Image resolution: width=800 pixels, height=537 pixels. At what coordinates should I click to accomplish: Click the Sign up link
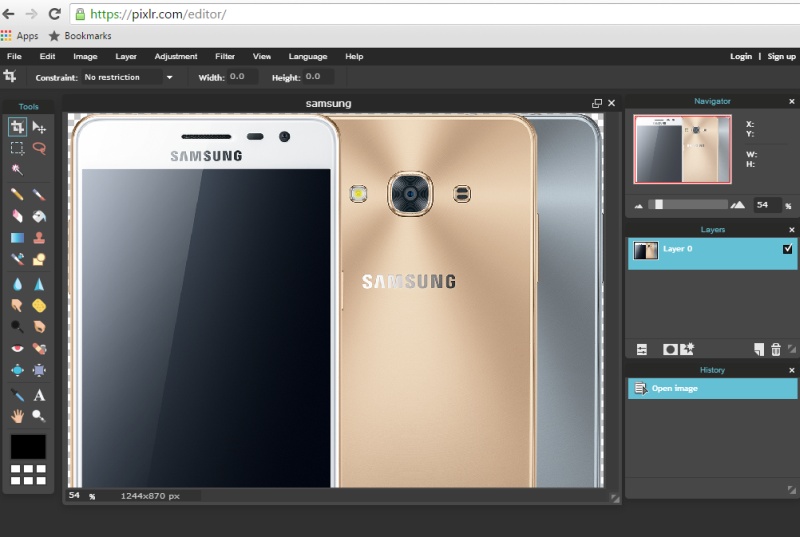tap(782, 56)
